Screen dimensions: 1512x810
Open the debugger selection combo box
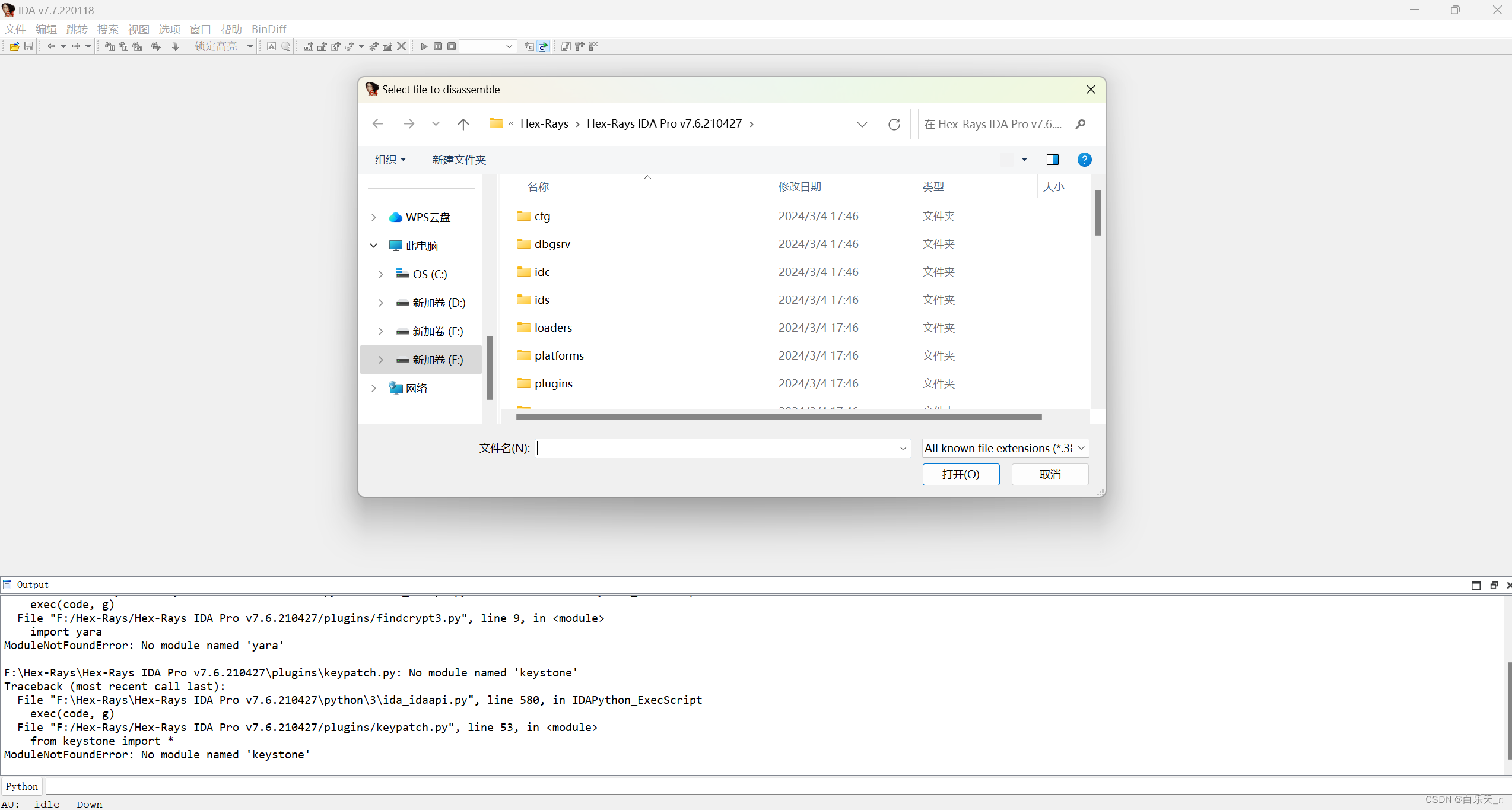coord(488,46)
